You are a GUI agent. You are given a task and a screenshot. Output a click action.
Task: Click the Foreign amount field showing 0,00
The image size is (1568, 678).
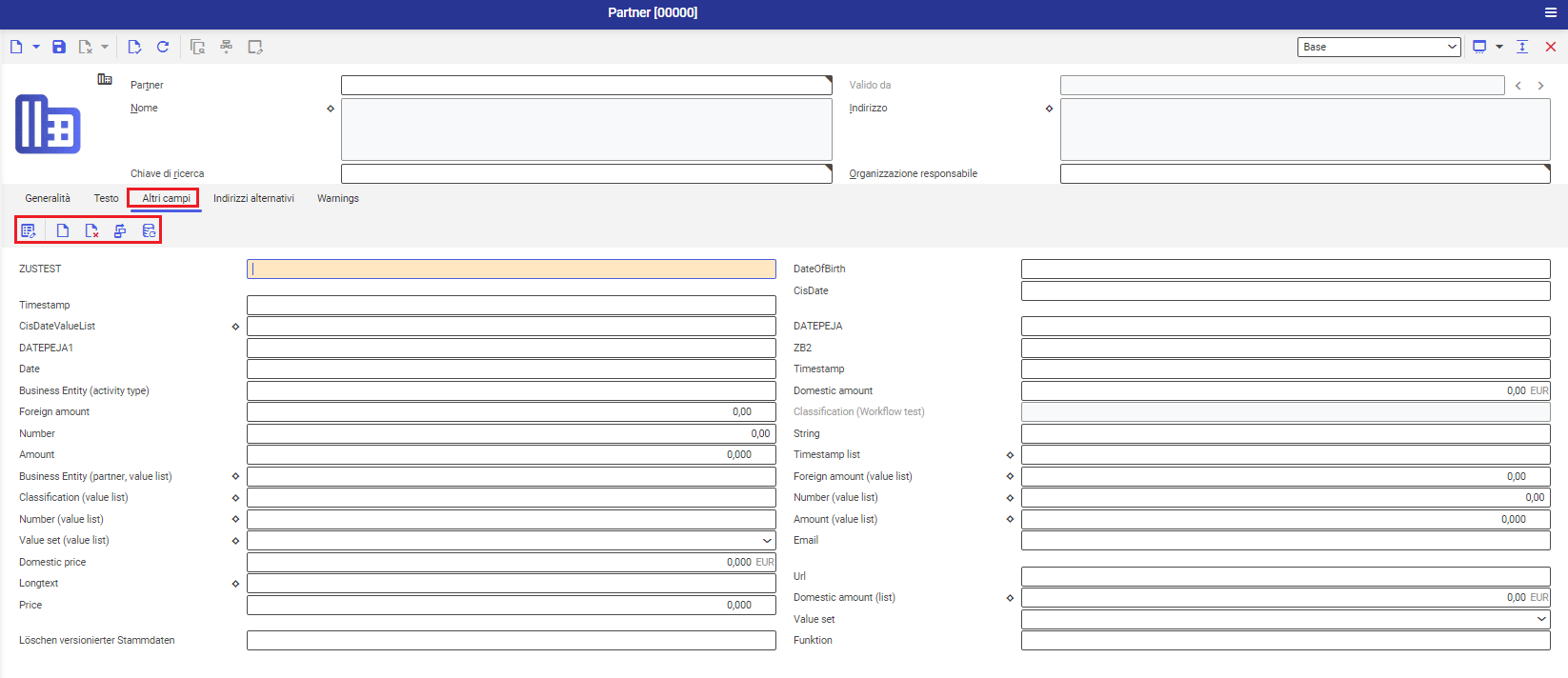pos(512,411)
